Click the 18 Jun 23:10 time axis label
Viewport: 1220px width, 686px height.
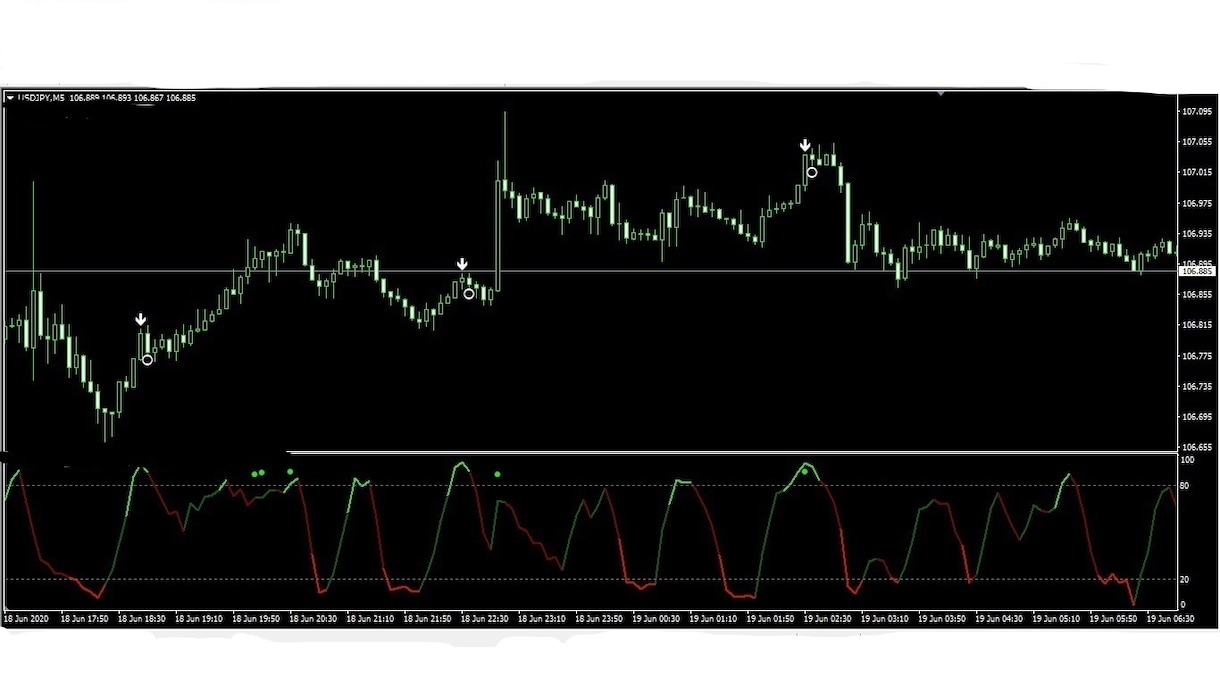pyautogui.click(x=540, y=618)
